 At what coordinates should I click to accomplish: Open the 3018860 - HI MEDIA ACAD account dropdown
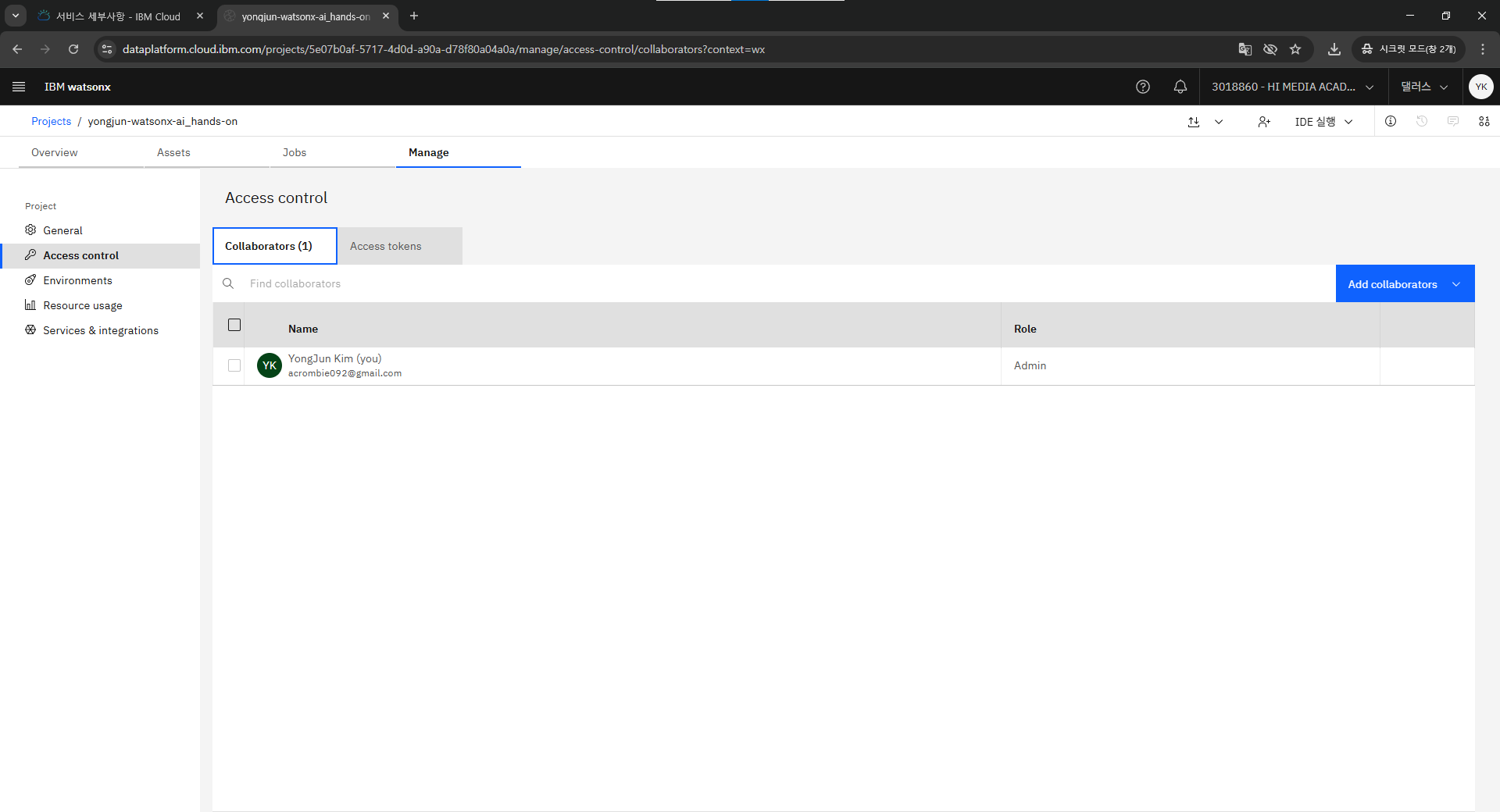click(1293, 87)
